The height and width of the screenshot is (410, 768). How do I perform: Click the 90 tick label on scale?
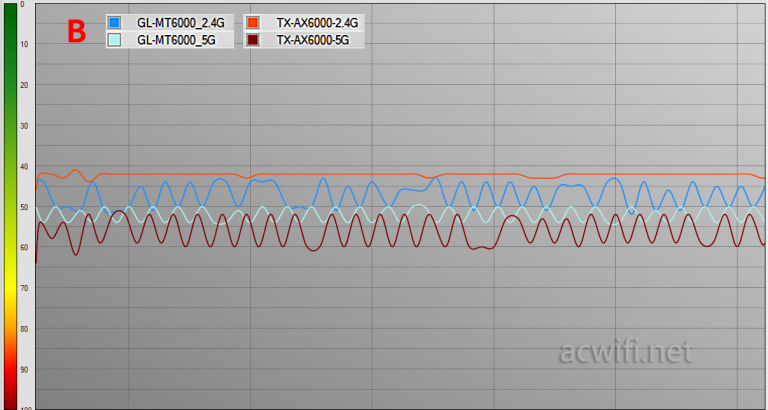(23, 369)
